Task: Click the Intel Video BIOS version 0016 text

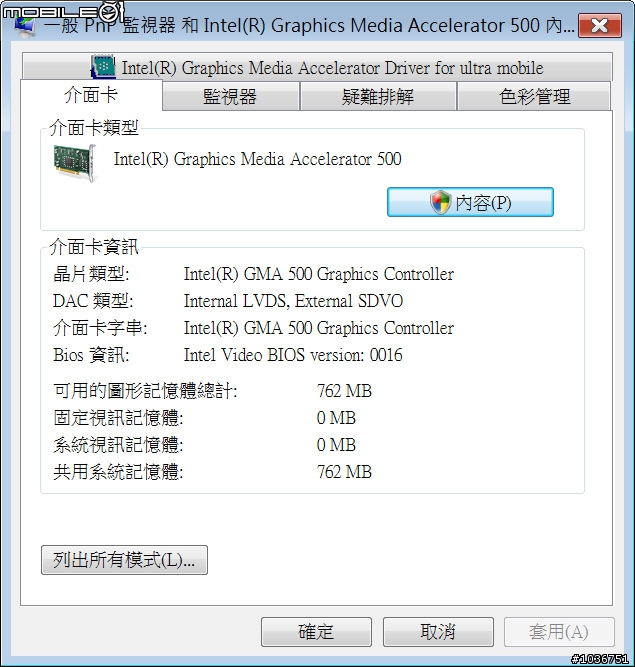Action: pos(293,355)
